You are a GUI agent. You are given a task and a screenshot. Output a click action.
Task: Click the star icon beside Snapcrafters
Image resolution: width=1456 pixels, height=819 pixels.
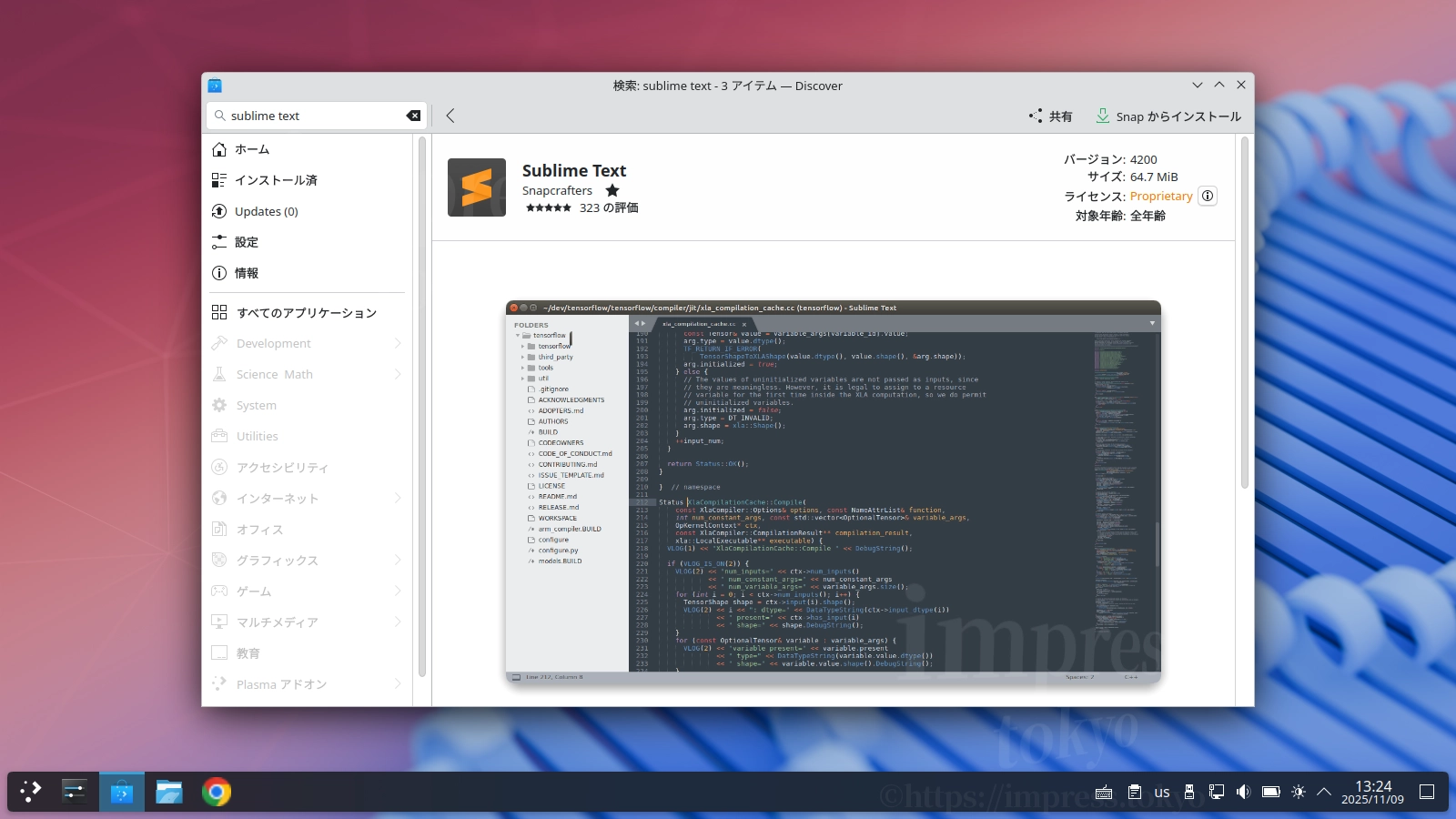(x=612, y=190)
